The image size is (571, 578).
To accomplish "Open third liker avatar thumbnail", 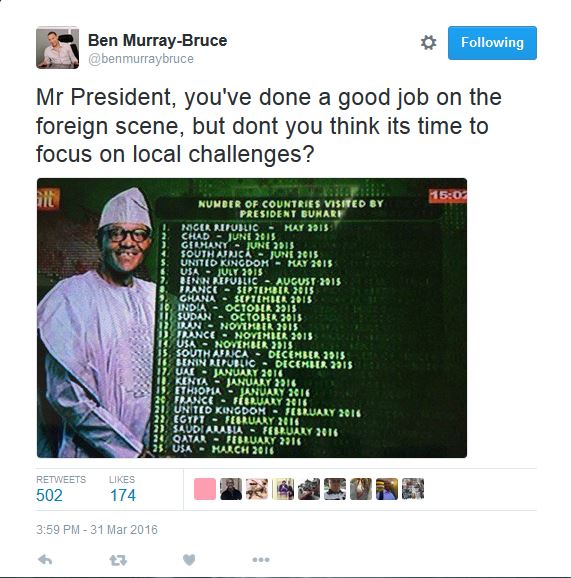I will [x=257, y=489].
